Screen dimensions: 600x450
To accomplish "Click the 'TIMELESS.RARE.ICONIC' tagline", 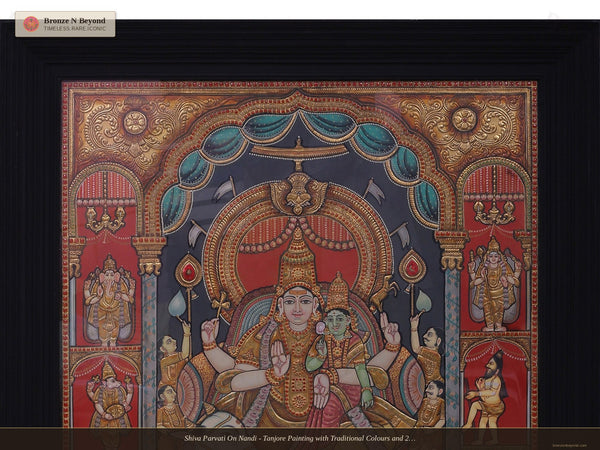I will point(75,29).
